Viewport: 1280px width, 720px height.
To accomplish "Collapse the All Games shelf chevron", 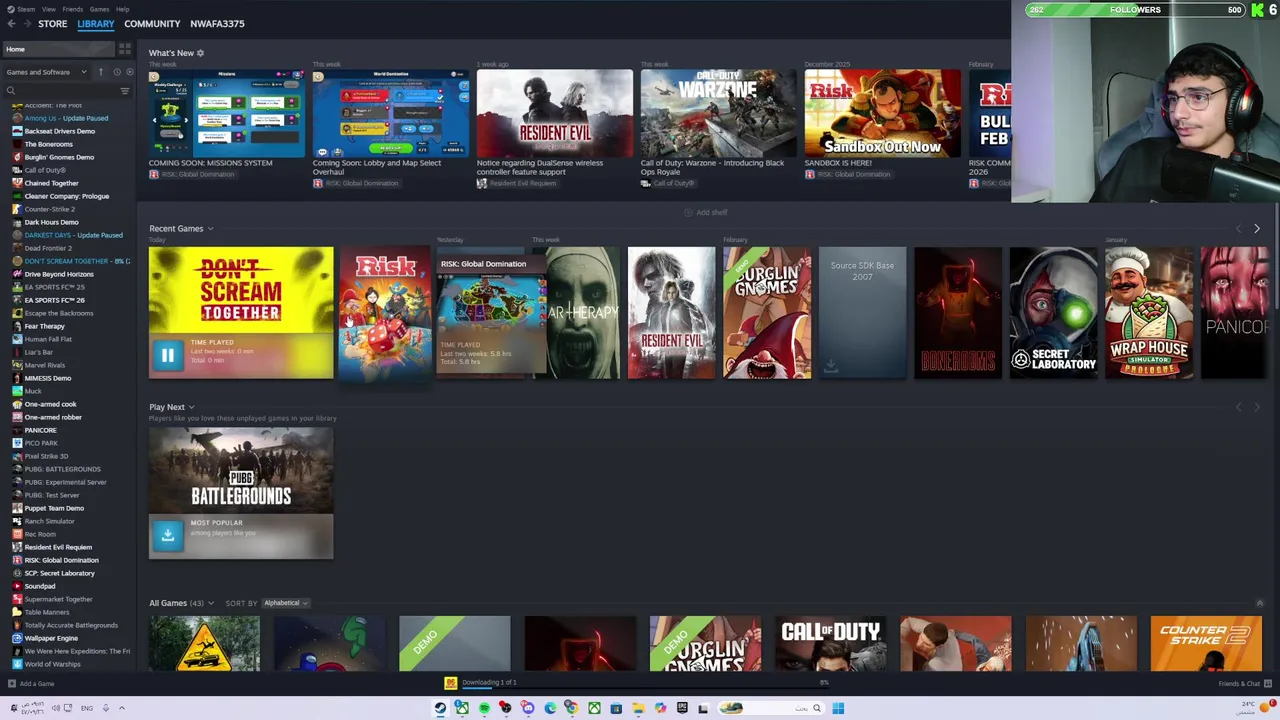I will (x=1259, y=603).
